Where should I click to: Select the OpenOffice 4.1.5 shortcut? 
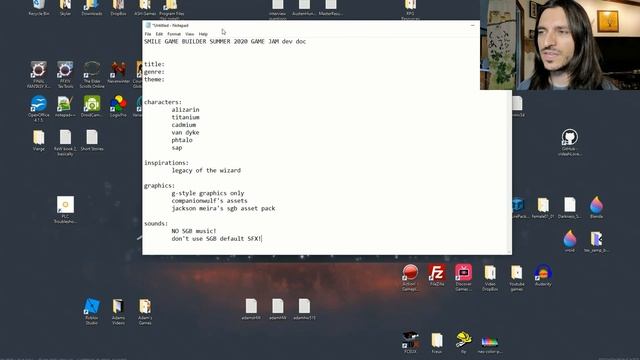coord(39,108)
